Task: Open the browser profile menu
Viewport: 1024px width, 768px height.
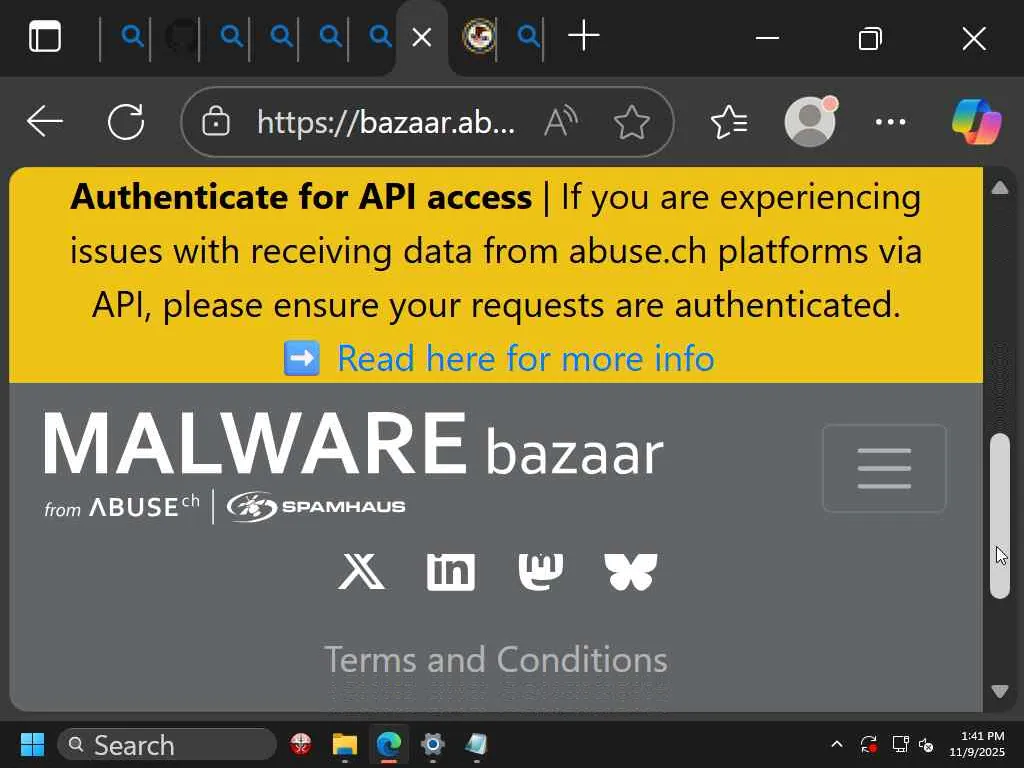Action: [810, 121]
